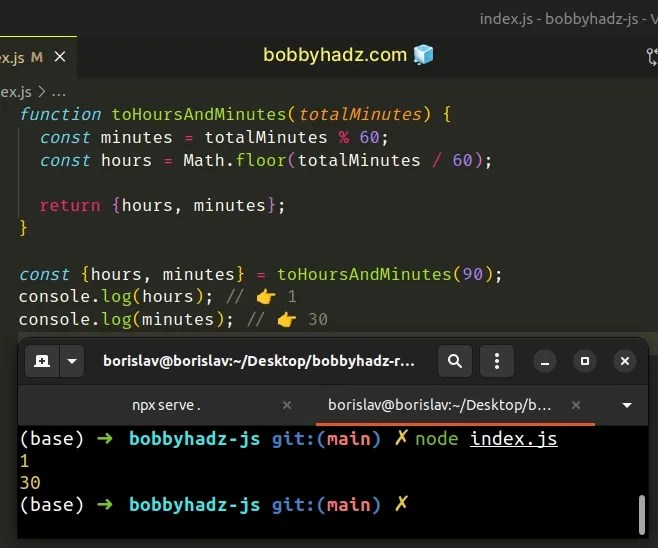Click the terminal scrollbar thumb
Image resolution: width=658 pixels, height=548 pixels.
(641, 515)
